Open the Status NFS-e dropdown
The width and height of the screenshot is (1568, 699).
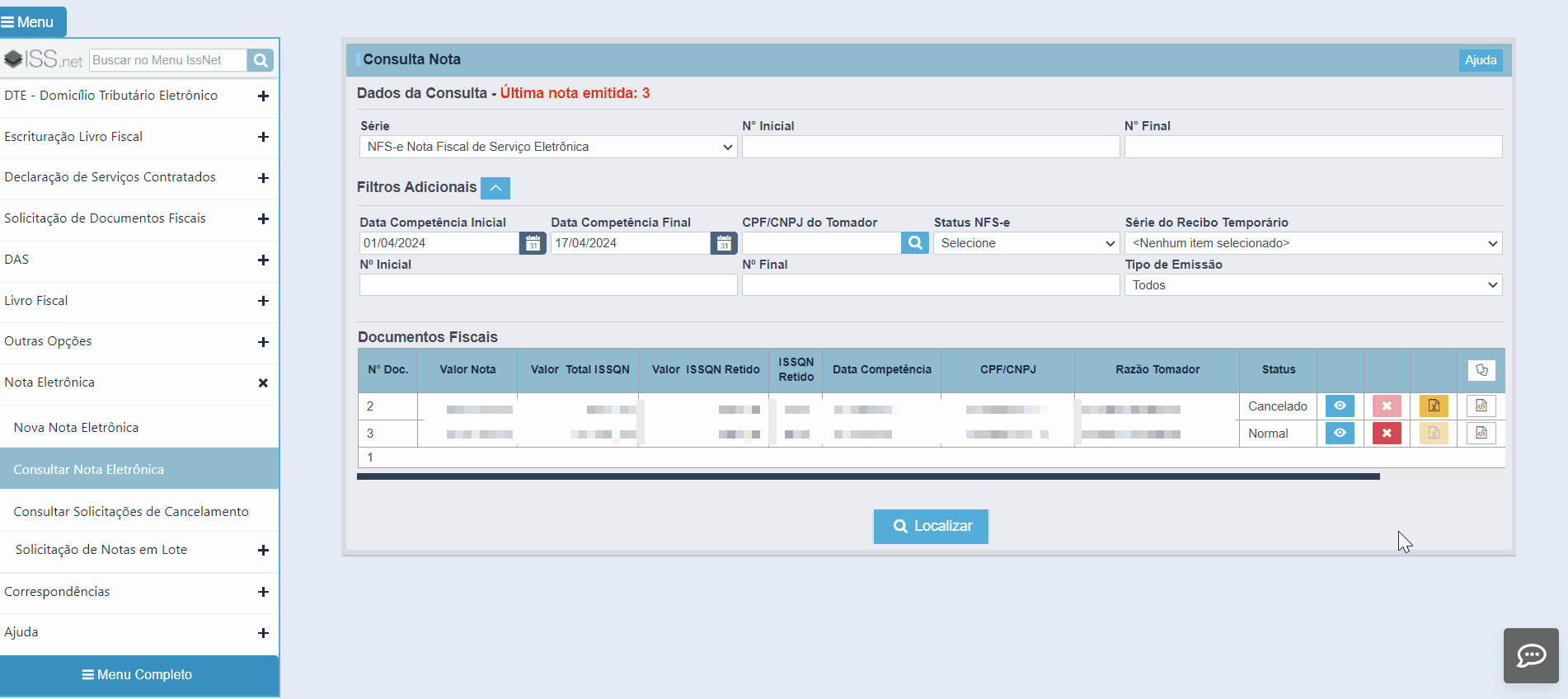pos(1026,243)
